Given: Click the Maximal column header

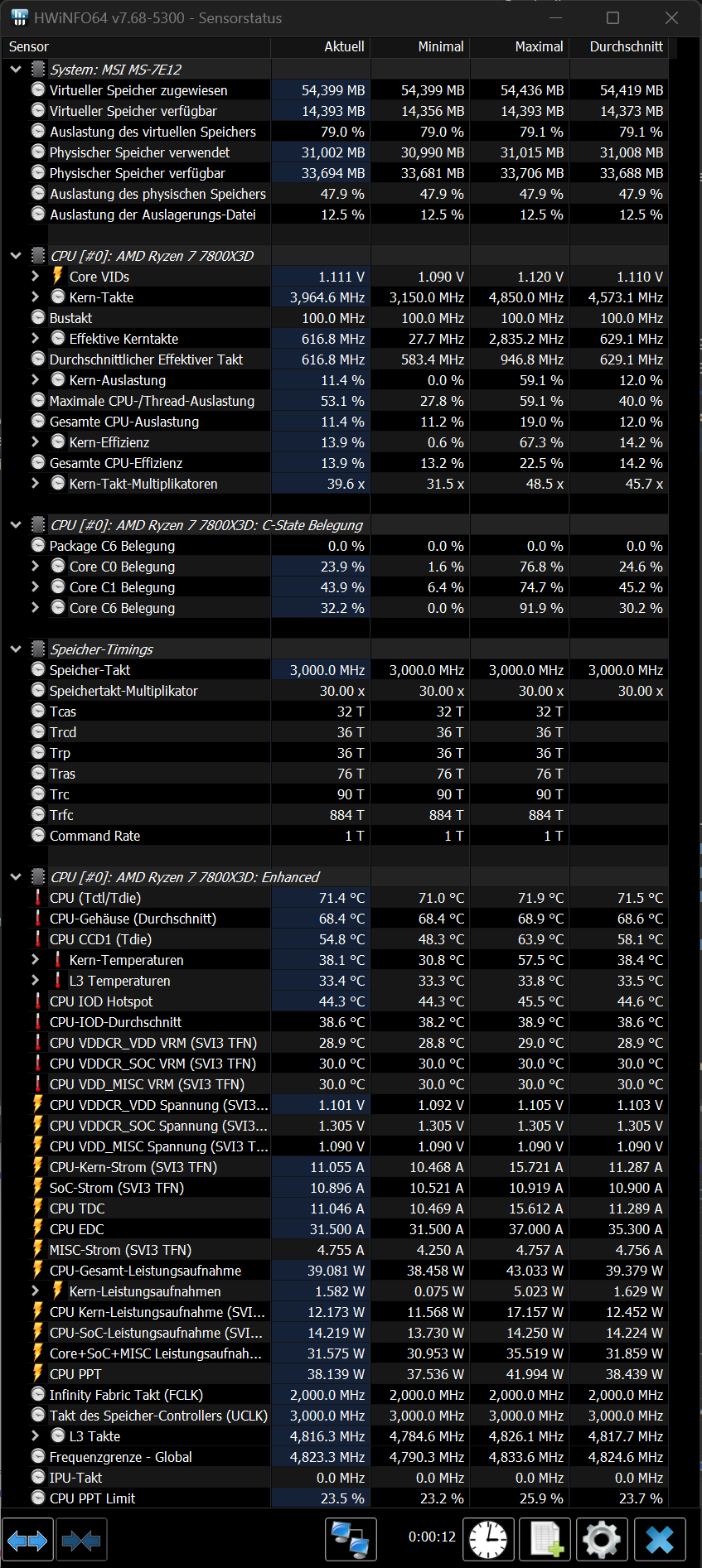Looking at the screenshot, I should [x=520, y=47].
